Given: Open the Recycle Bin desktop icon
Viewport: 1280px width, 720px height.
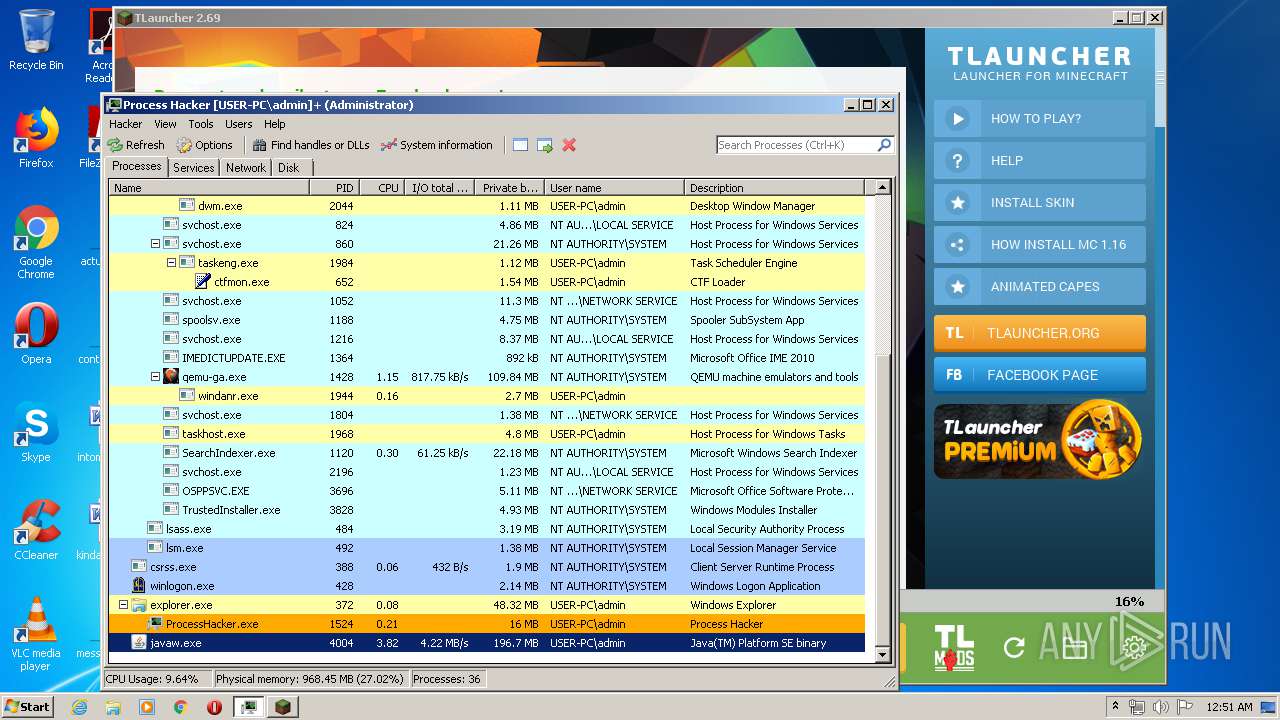Looking at the screenshot, I should [x=36, y=40].
